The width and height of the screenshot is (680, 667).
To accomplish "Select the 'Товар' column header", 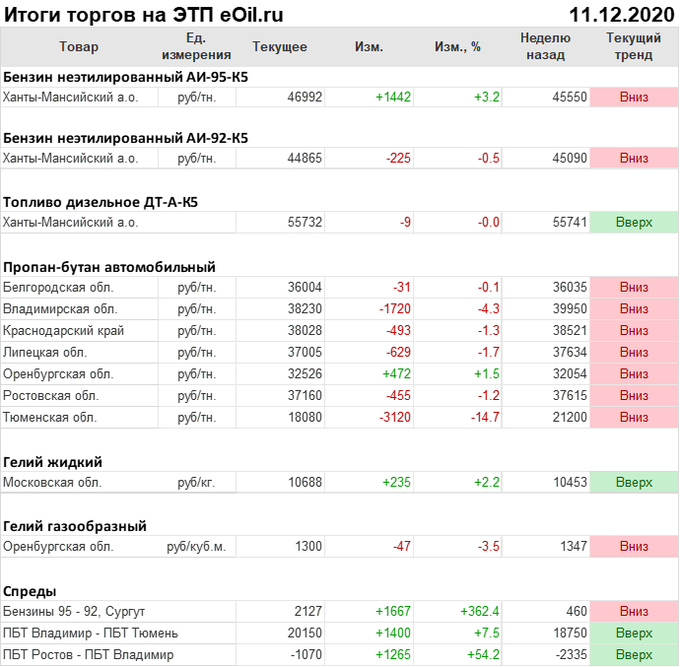I will point(79,47).
